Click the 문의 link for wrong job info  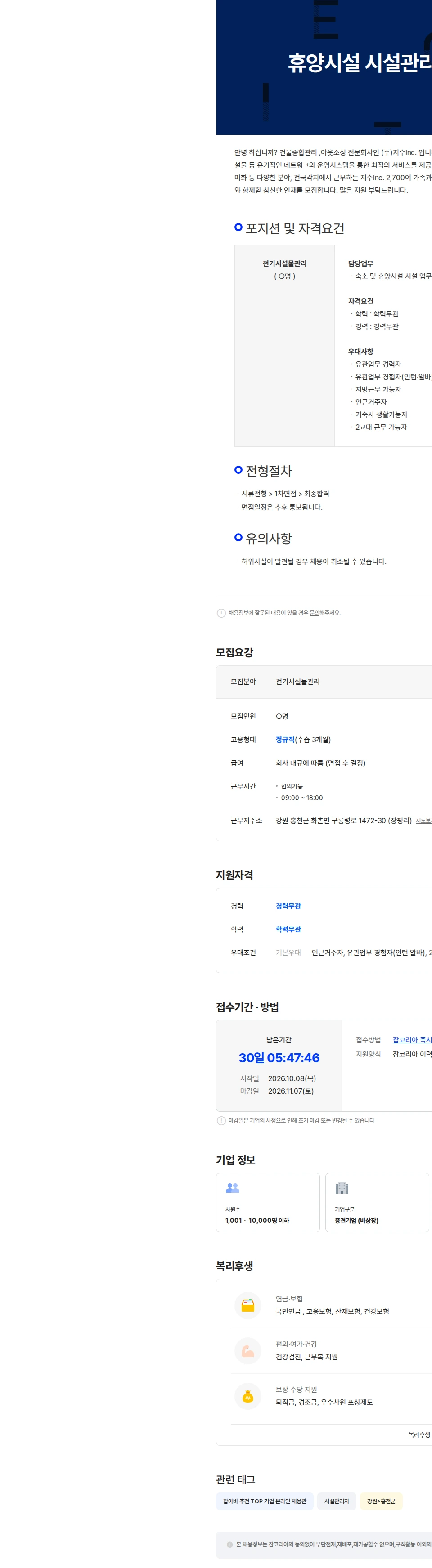tap(314, 613)
